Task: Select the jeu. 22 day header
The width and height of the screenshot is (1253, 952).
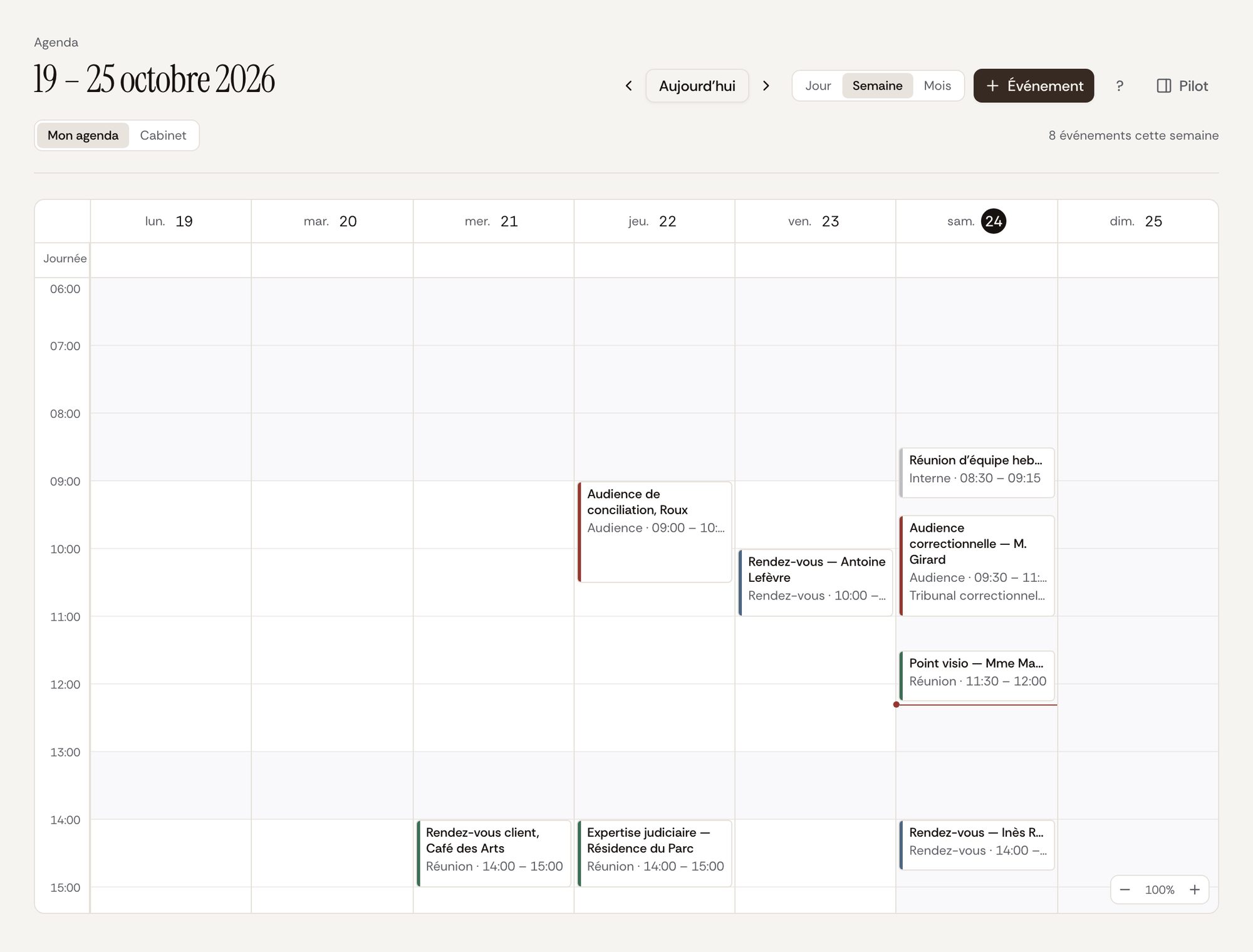Action: pyautogui.click(x=654, y=221)
